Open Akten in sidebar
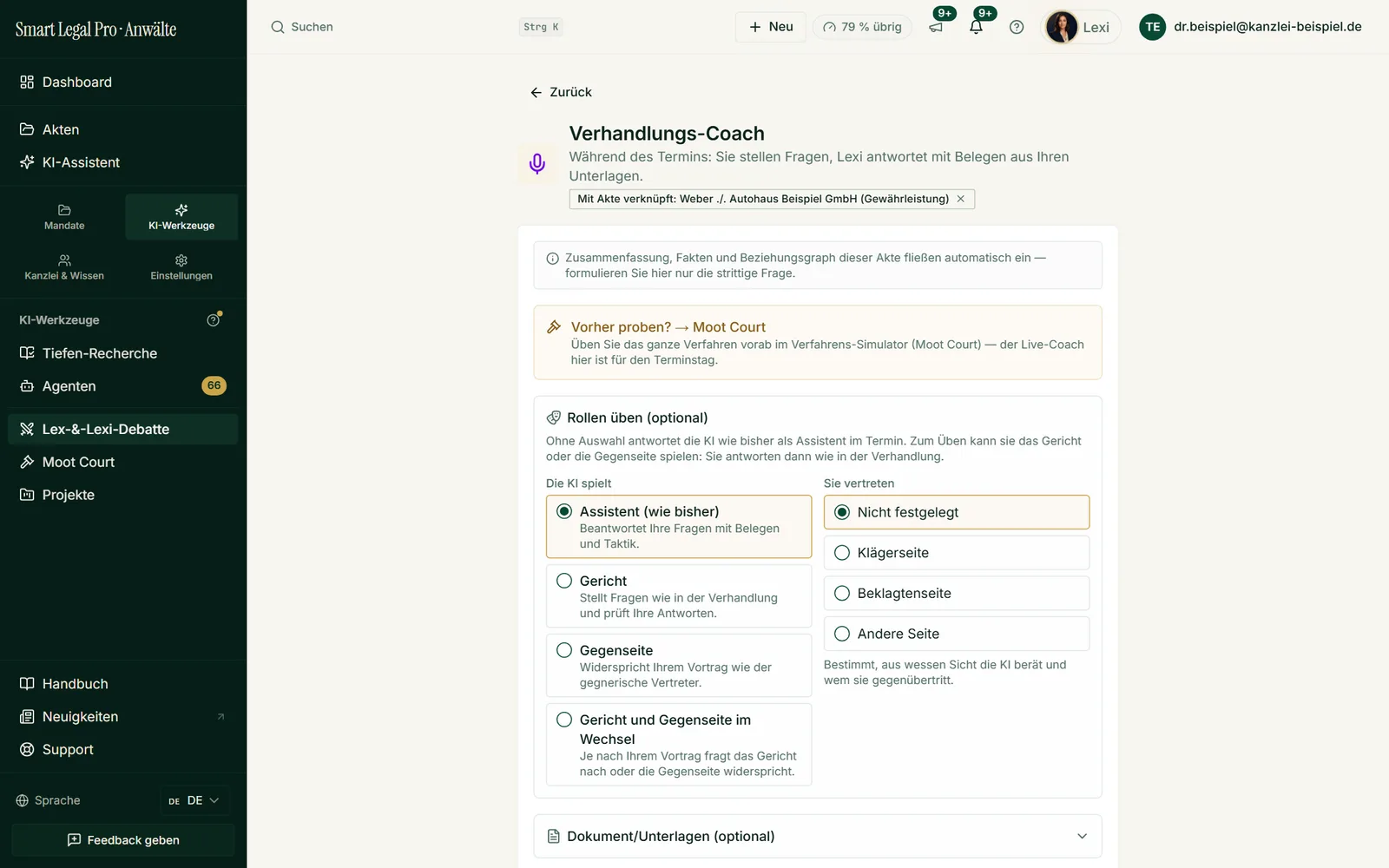This screenshot has height=868, width=1389. pos(123,129)
